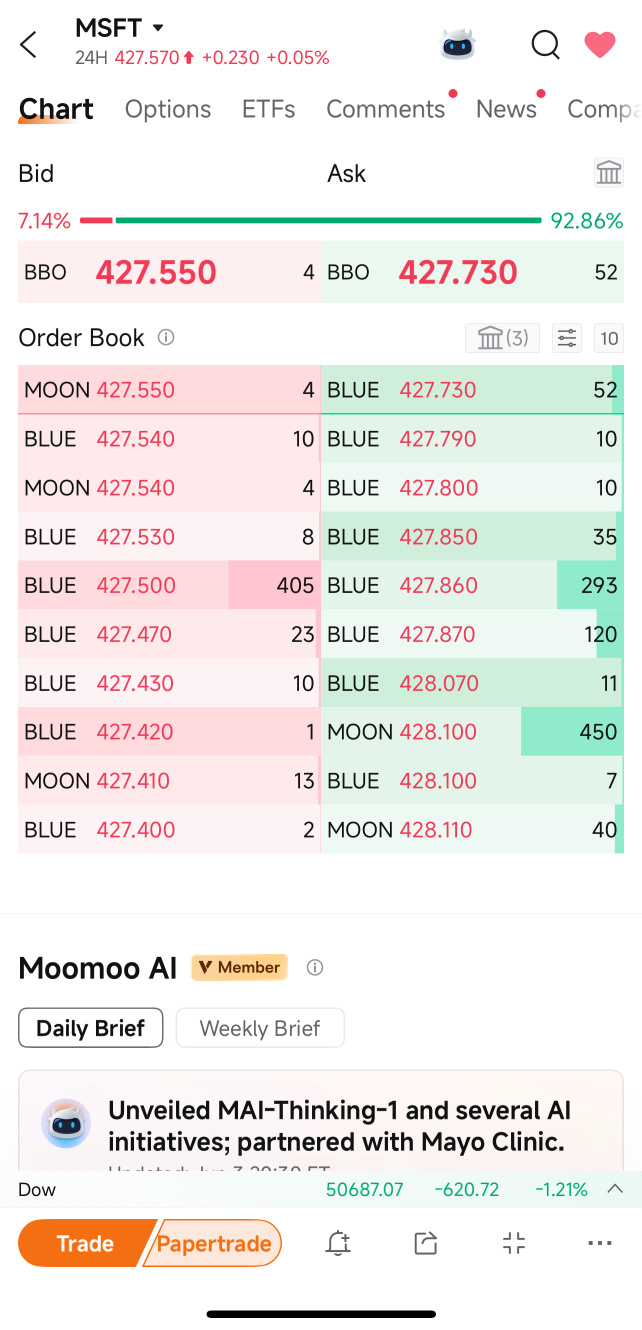Switch to the News tab
This screenshot has width=642, height=1330.
[x=506, y=109]
